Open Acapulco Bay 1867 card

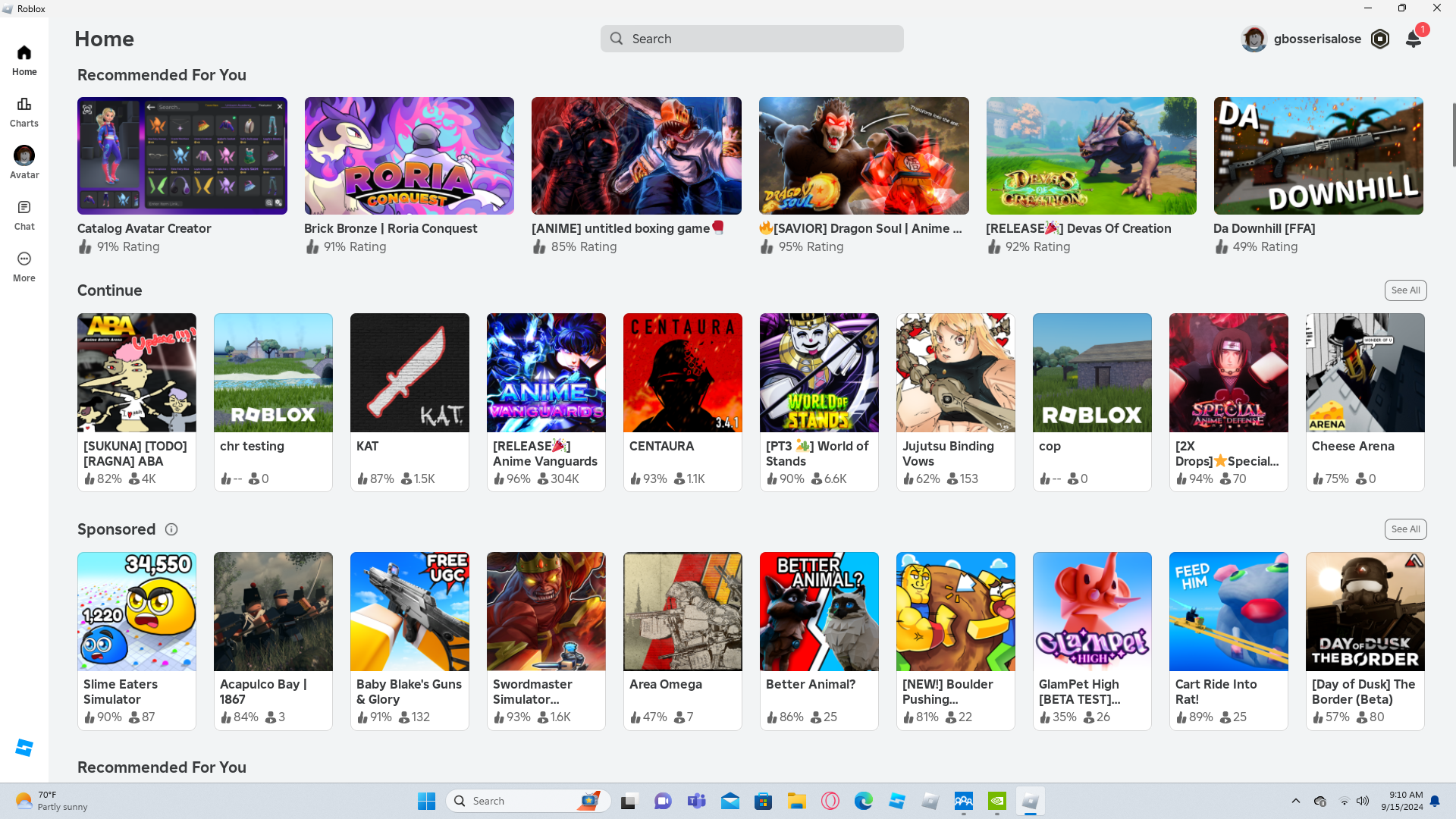273,641
